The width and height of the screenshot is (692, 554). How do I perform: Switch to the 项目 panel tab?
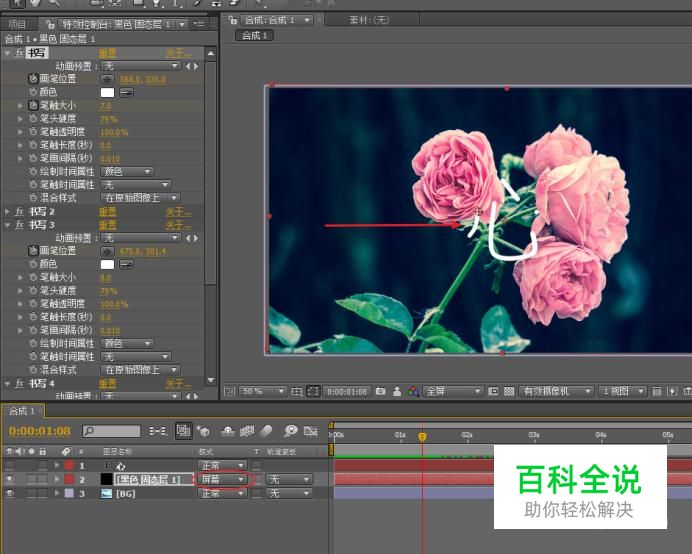[x=18, y=24]
